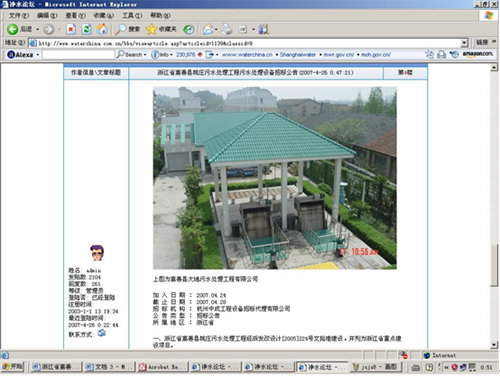The height and width of the screenshot is (376, 500).
Task: Open Favorites using the star icon
Action: pyautogui.click(x=161, y=29)
